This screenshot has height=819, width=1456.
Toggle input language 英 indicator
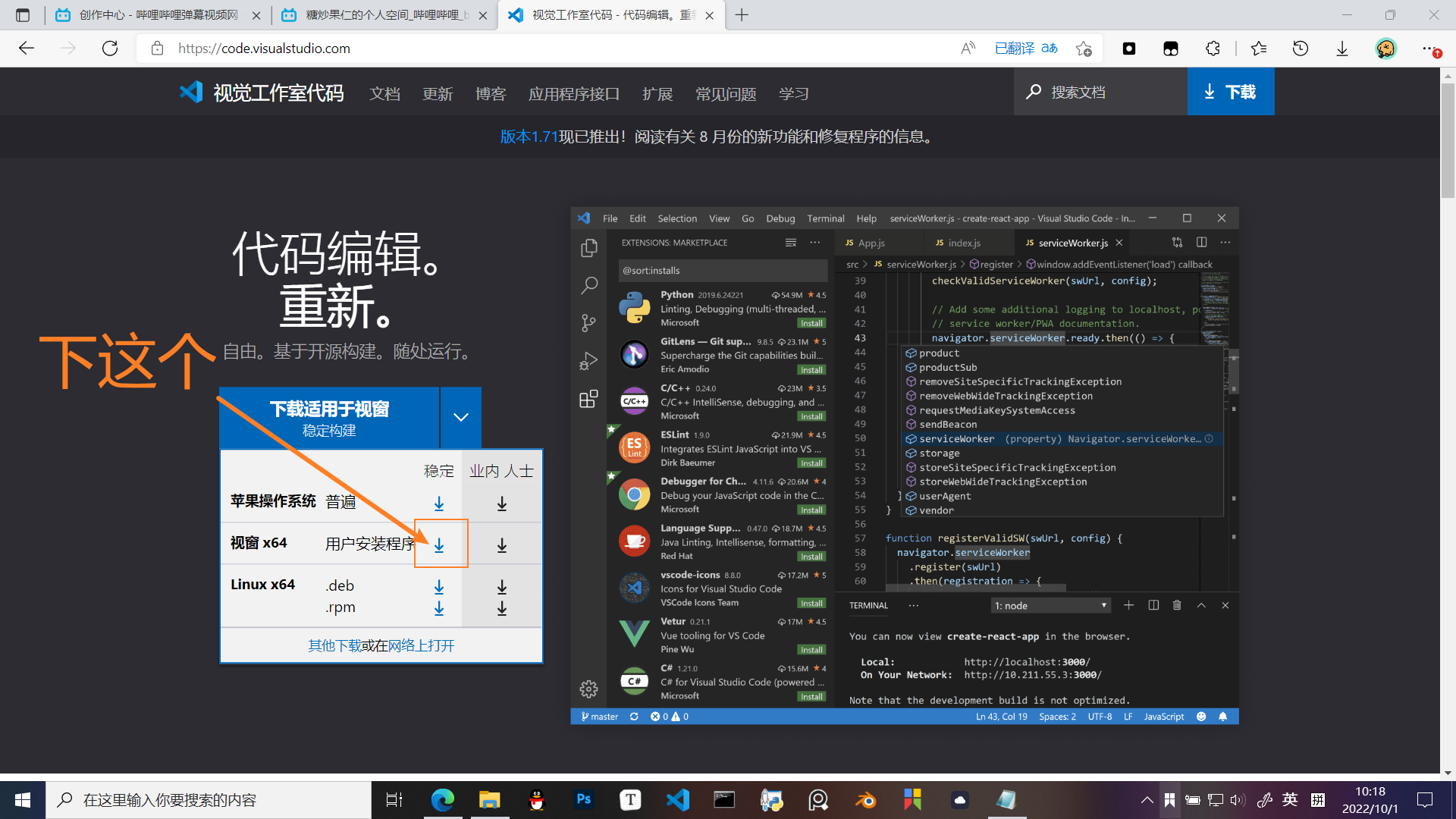(1290, 799)
